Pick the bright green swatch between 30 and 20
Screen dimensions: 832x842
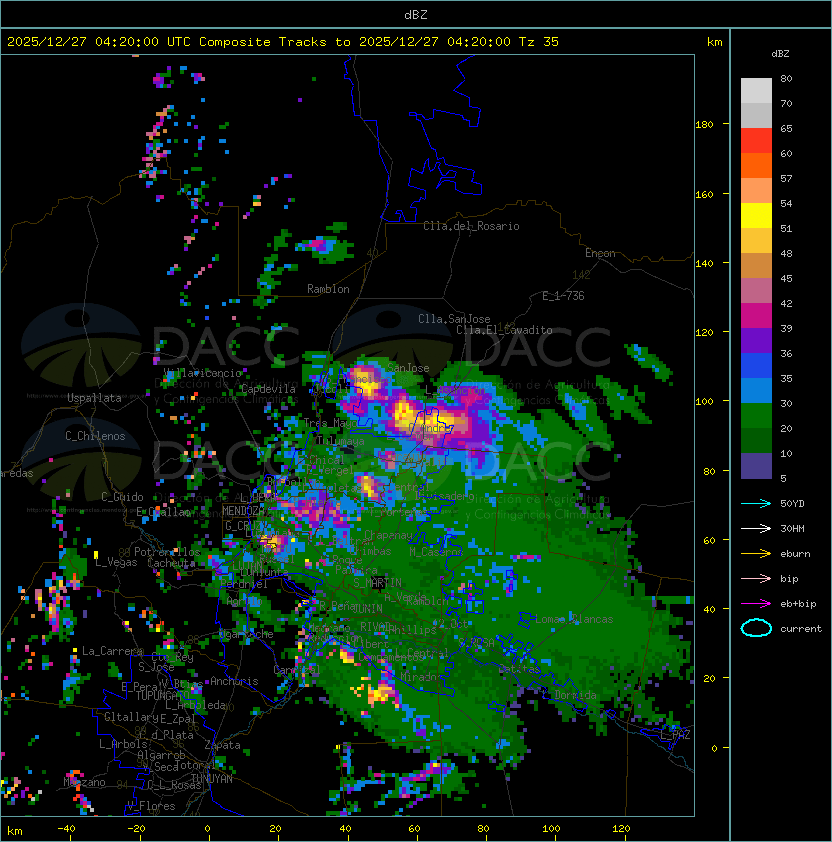tap(756, 416)
